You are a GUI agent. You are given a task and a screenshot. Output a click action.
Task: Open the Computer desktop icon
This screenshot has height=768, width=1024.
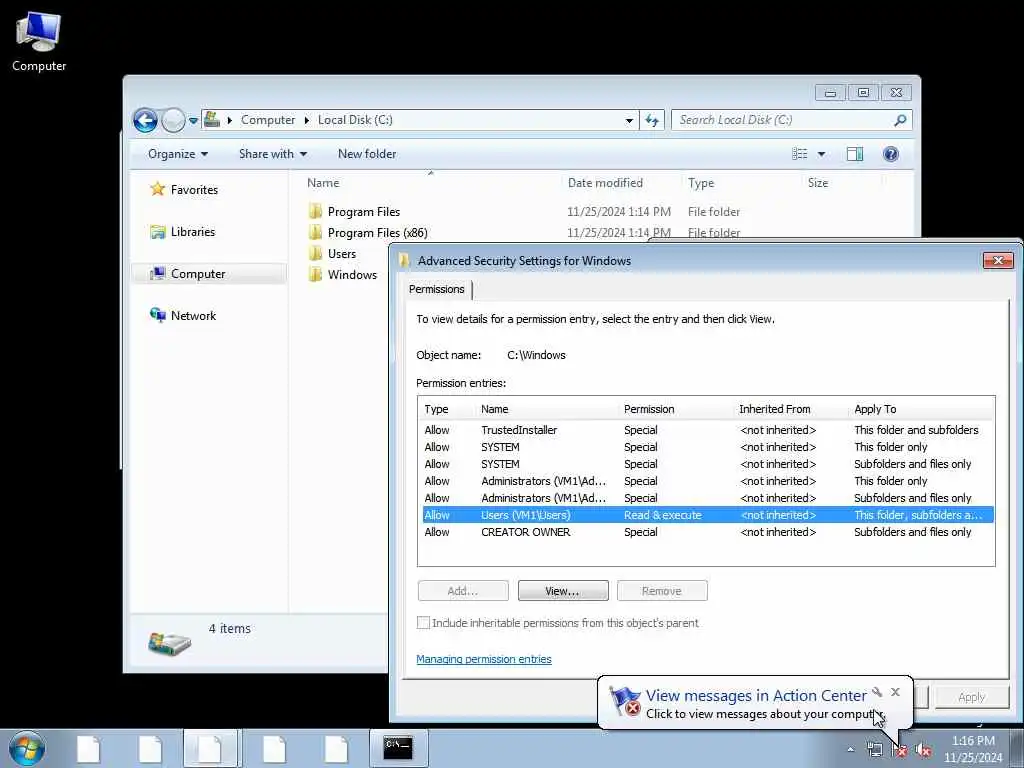click(x=39, y=42)
